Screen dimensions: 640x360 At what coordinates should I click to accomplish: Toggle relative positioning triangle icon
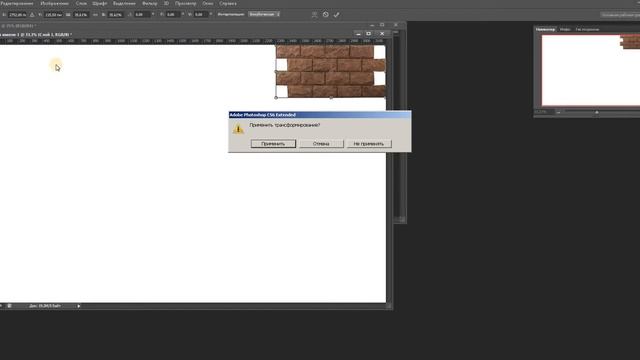coord(32,15)
